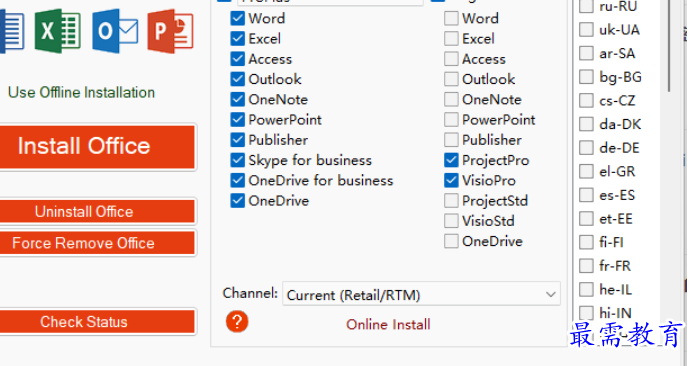
Task: Click the Outlook application icon
Action: pyautogui.click(x=115, y=31)
